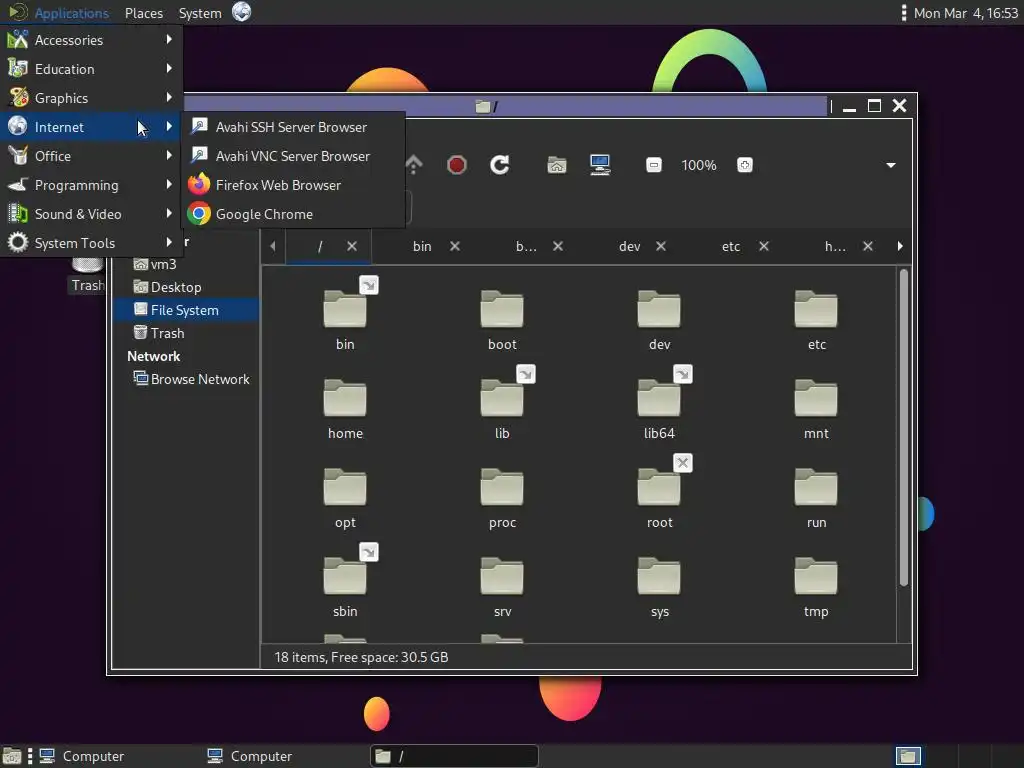Open Computer location via toolbar monitor icon
Screen dimensions: 1024x768
pyautogui.click(x=600, y=165)
